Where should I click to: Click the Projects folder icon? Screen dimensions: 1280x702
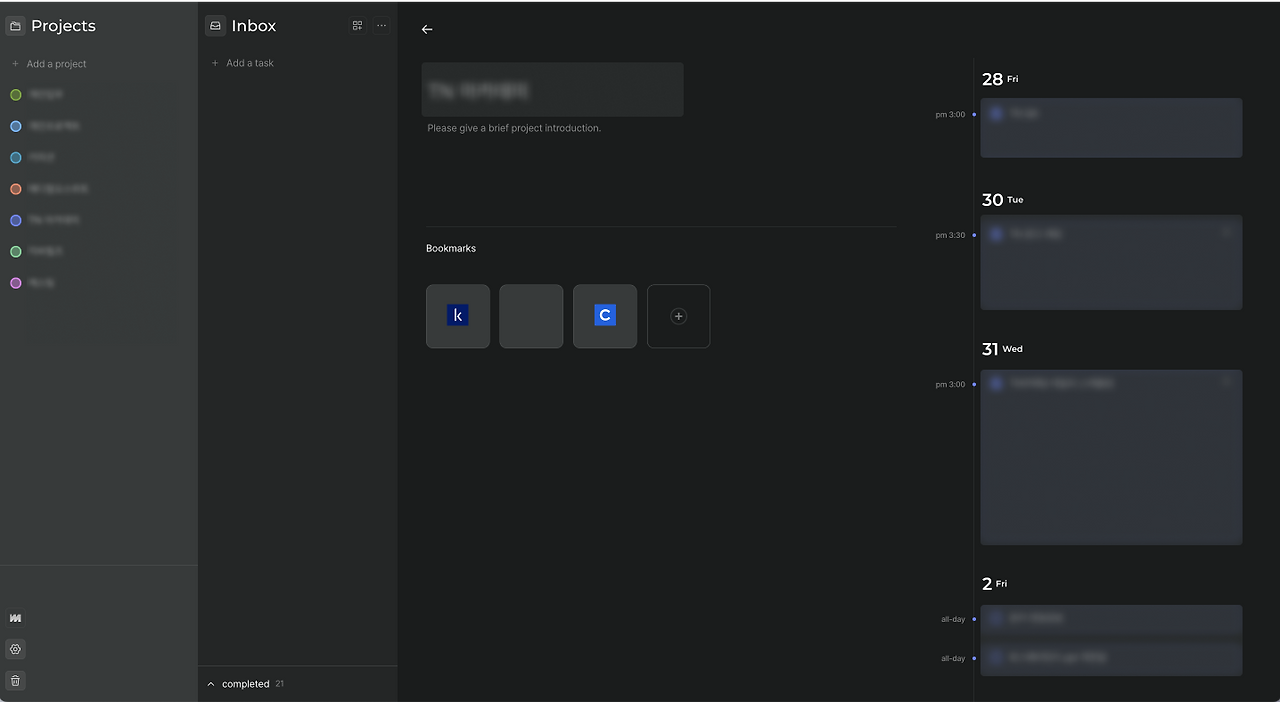(x=15, y=26)
